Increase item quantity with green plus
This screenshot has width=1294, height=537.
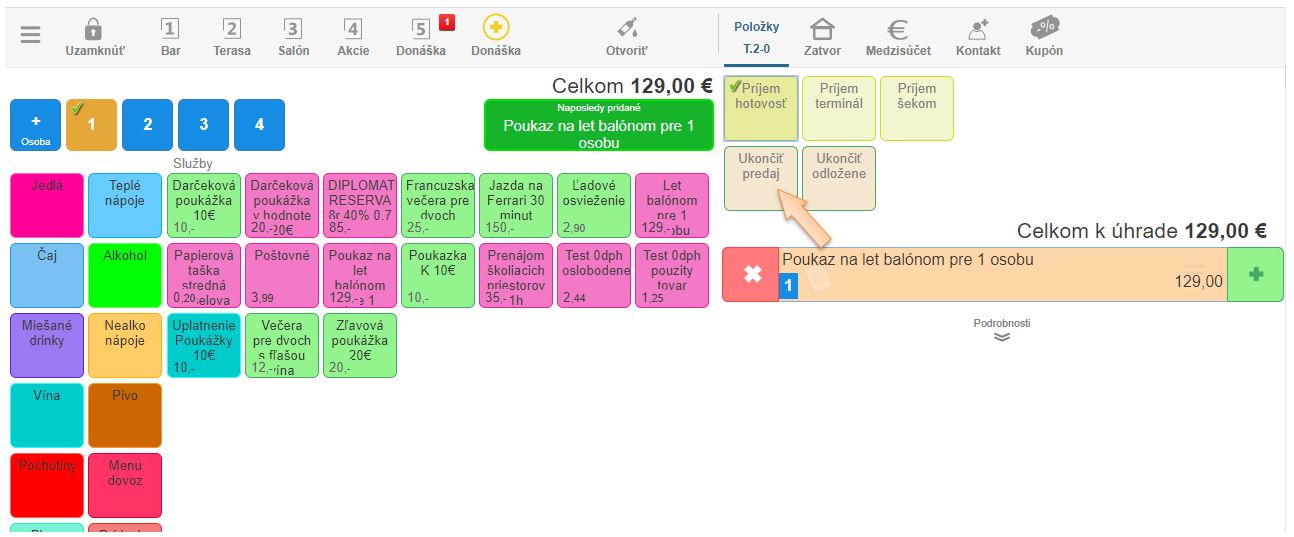[x=1255, y=274]
